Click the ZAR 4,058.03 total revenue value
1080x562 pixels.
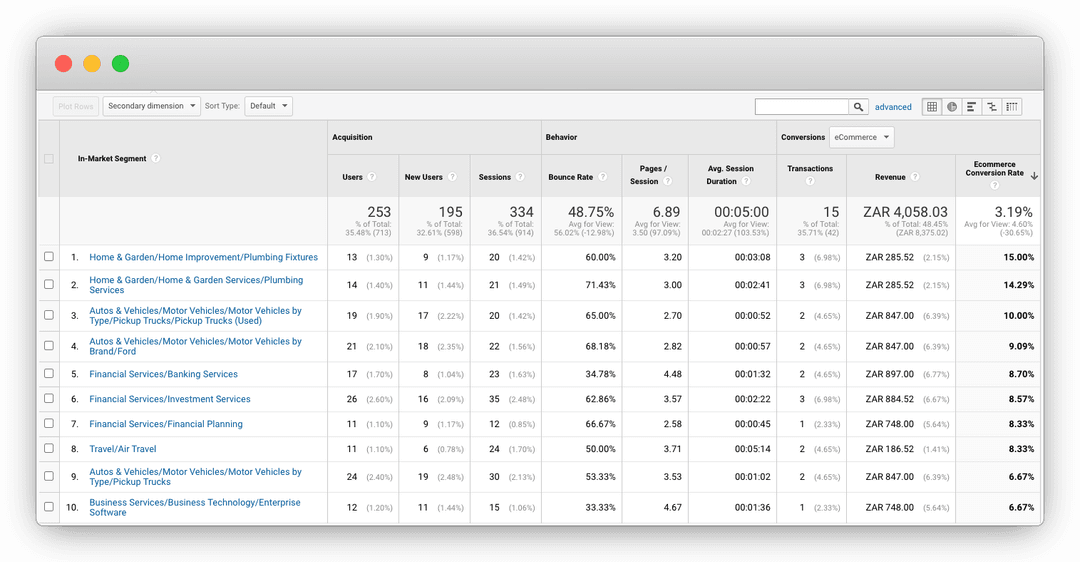click(x=905, y=212)
